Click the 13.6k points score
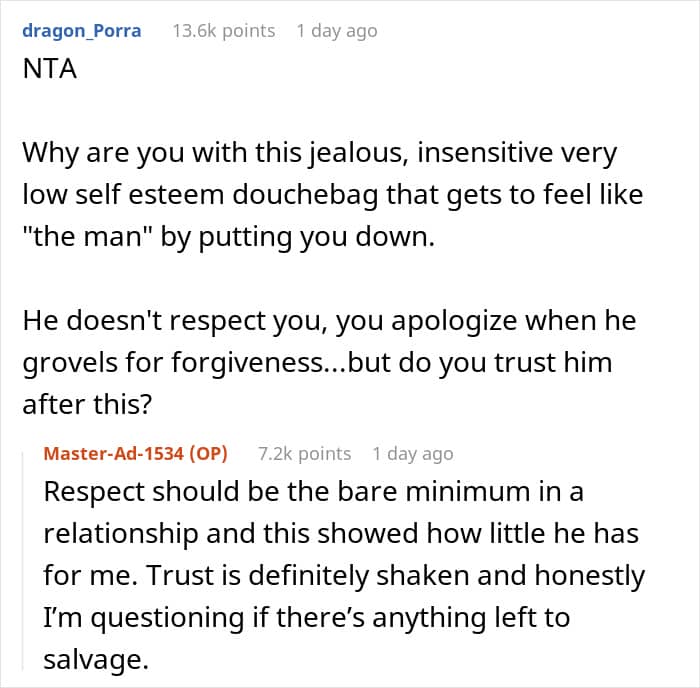This screenshot has width=700, height=688. pyautogui.click(x=223, y=30)
